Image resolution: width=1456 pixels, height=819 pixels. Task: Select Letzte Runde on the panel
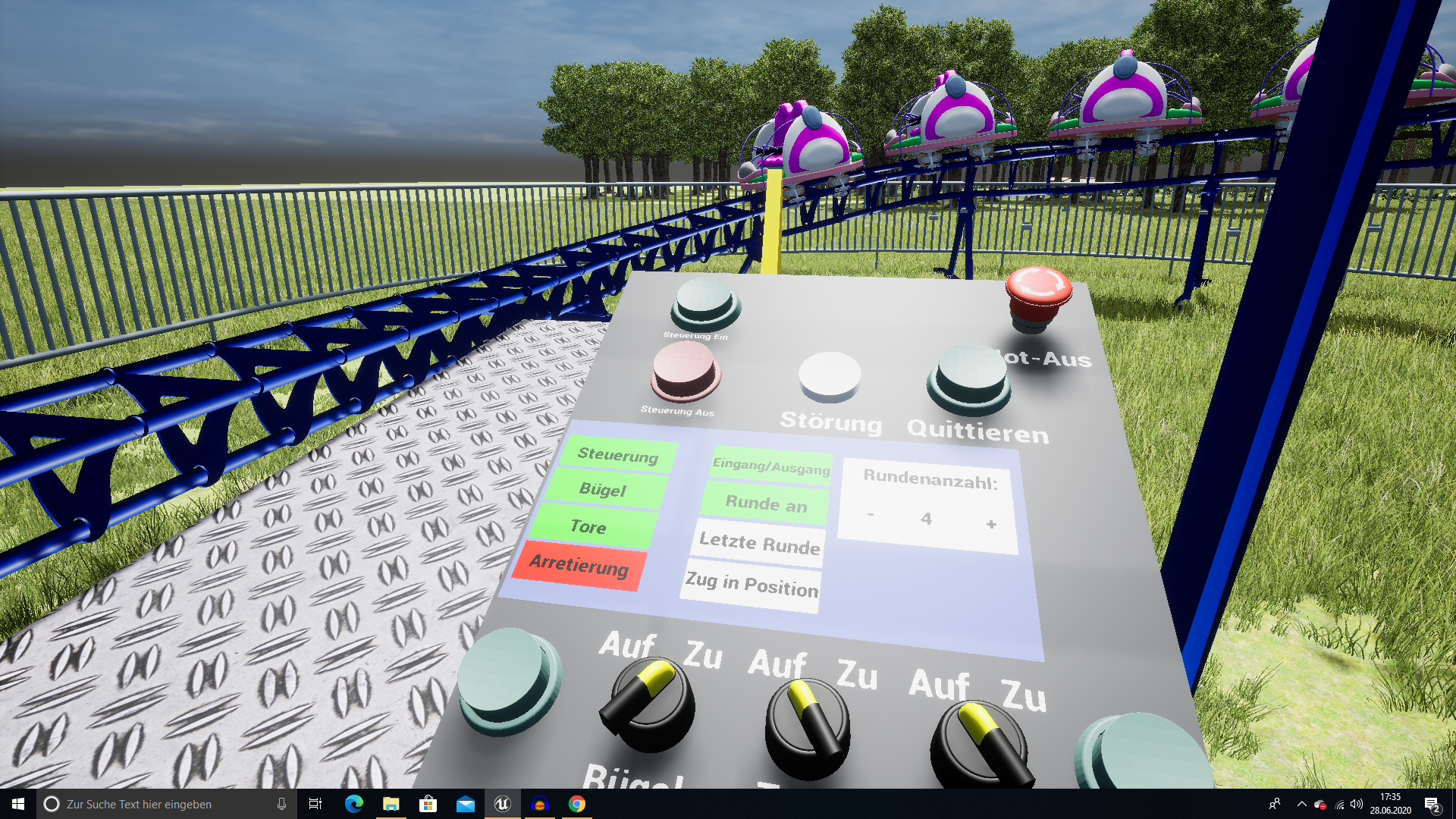(x=759, y=543)
